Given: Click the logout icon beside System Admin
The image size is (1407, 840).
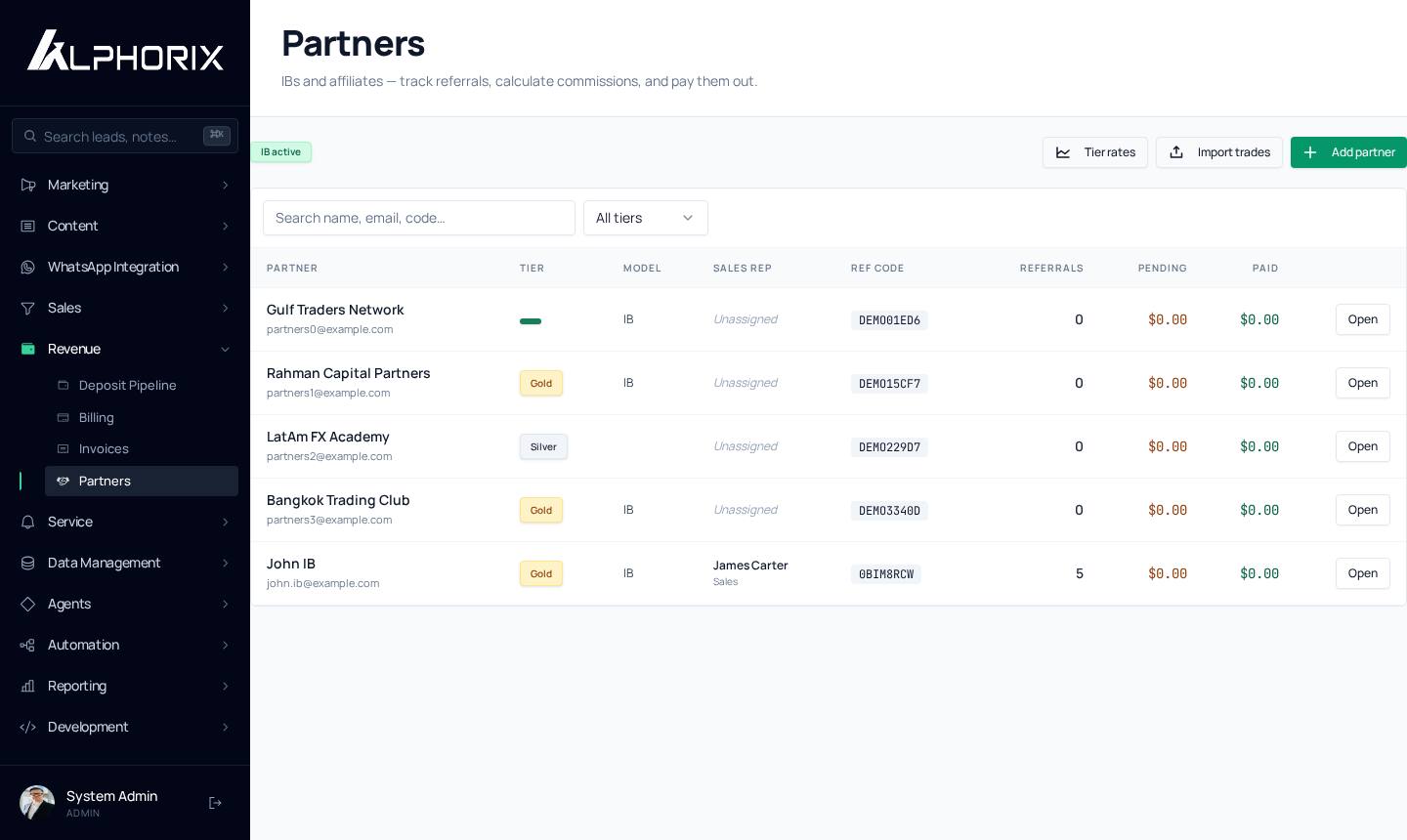Looking at the screenshot, I should click(215, 803).
